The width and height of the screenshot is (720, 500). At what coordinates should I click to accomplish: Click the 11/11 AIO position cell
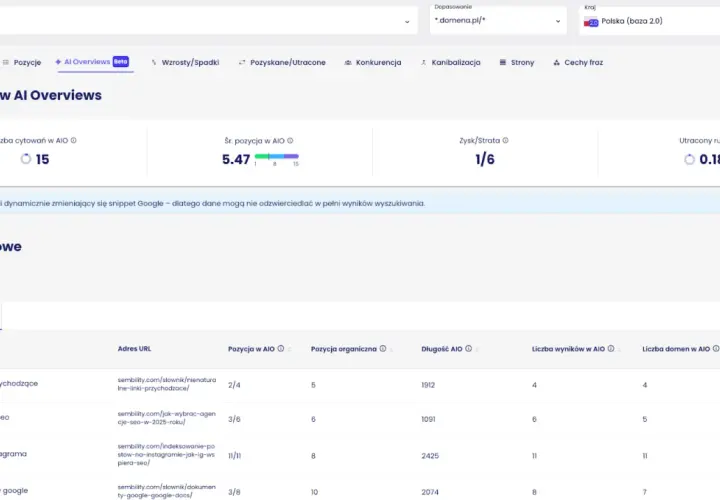tap(235, 456)
